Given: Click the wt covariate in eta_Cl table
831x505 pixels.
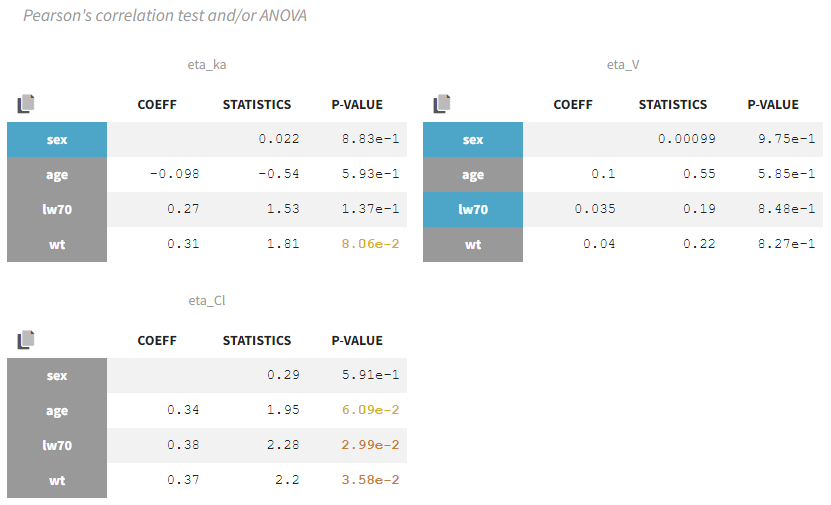Looking at the screenshot, I should tap(57, 480).
